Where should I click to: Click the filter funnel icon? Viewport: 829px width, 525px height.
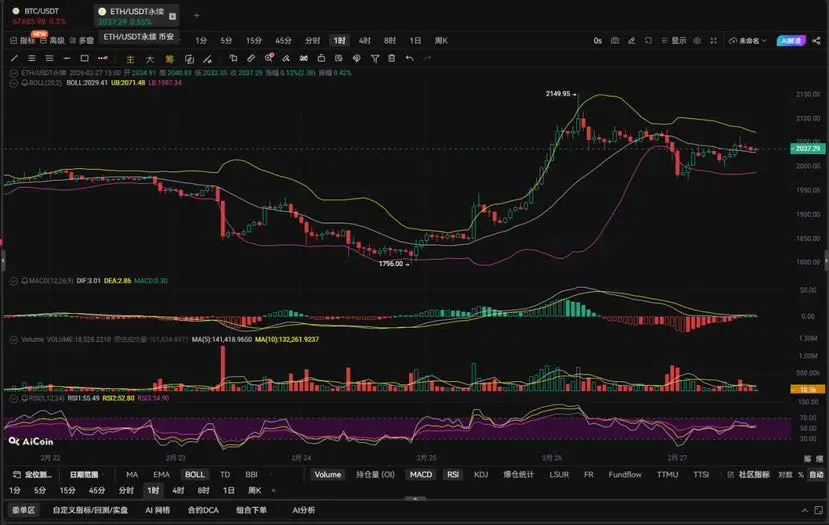375,58
